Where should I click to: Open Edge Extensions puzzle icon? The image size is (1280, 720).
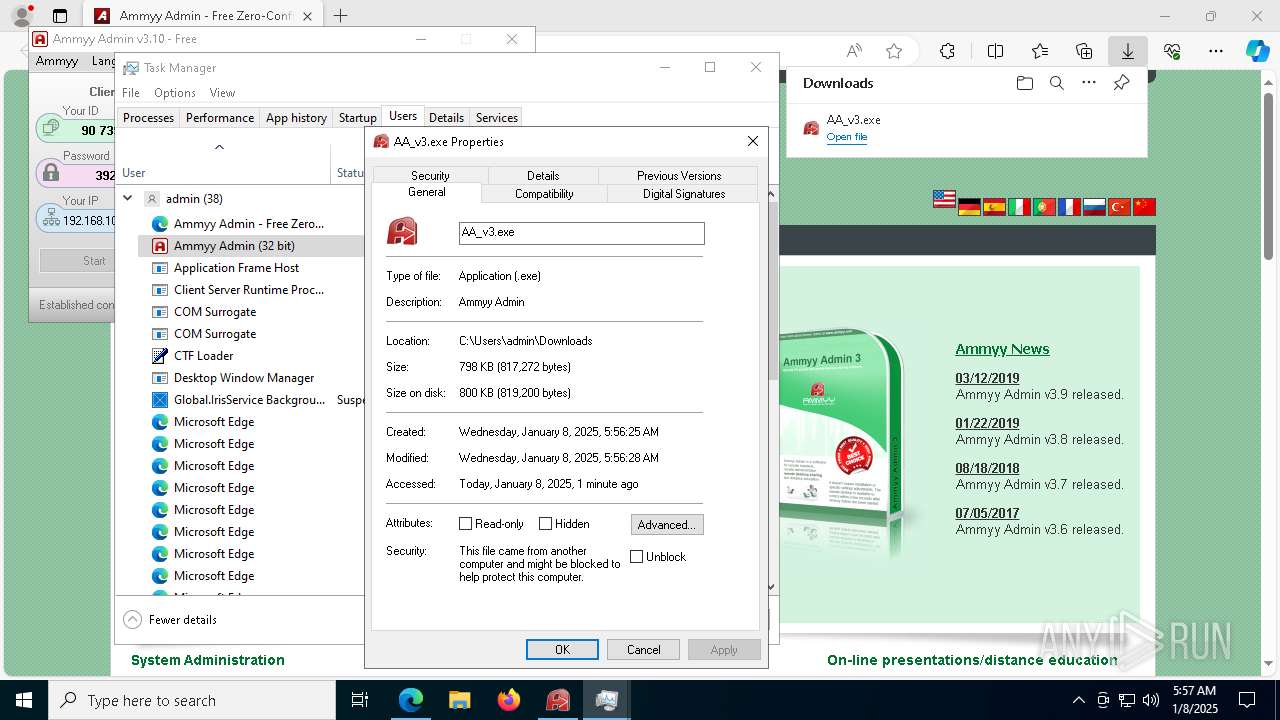click(947, 51)
